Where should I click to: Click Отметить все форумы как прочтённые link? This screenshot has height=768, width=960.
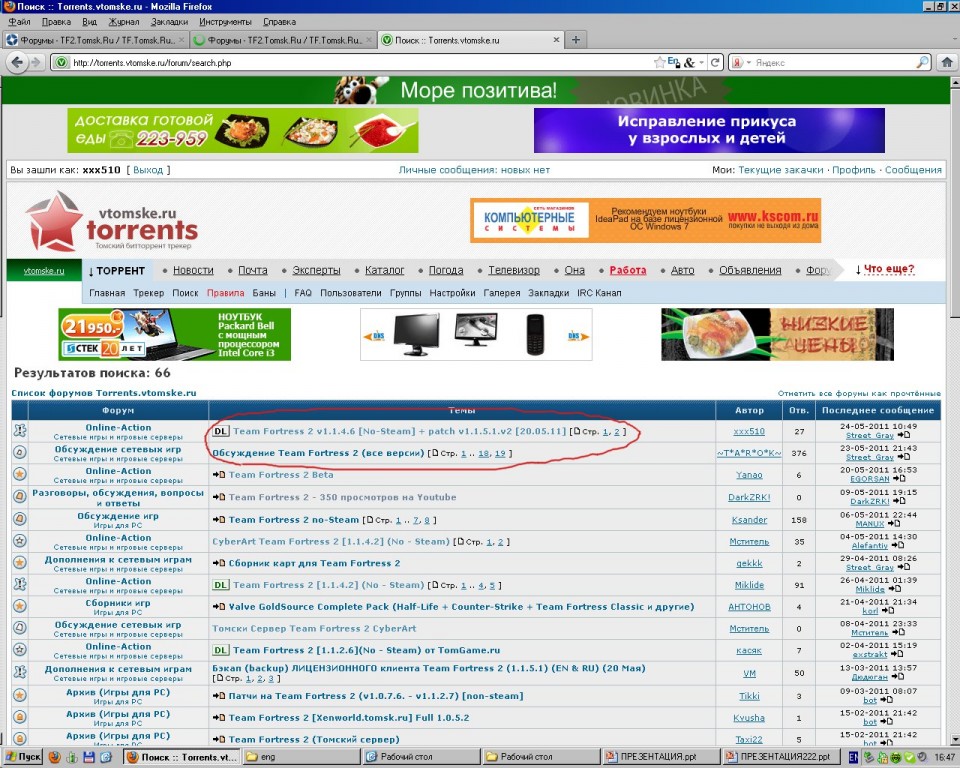click(x=859, y=393)
